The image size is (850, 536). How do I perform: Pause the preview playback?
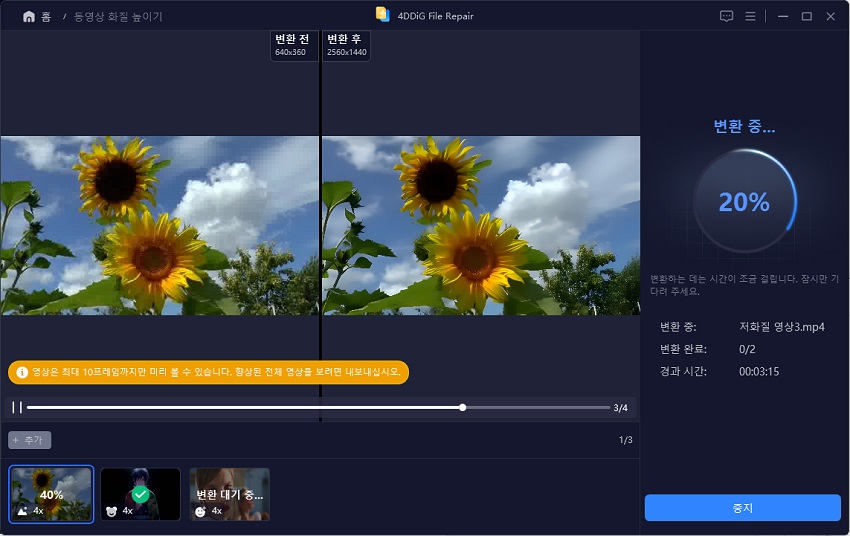(17, 407)
